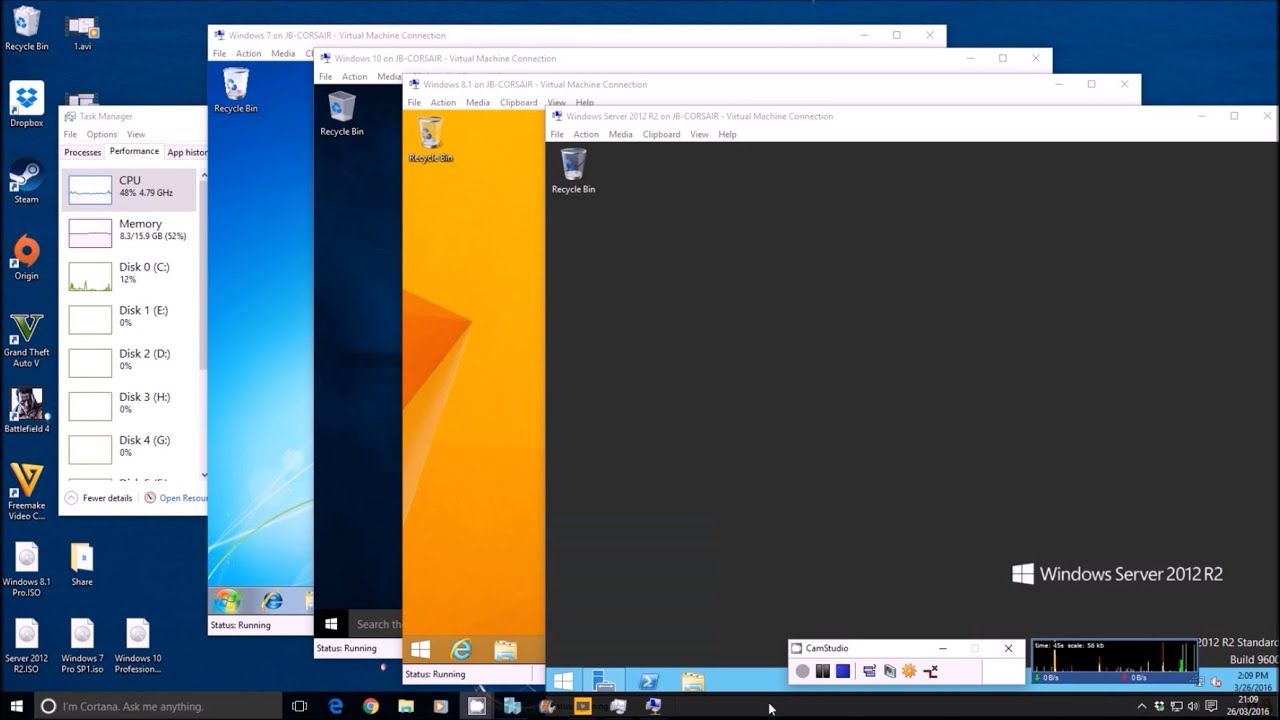Click the blue CamStudio Stop button
The height and width of the screenshot is (720, 1280).
click(843, 671)
